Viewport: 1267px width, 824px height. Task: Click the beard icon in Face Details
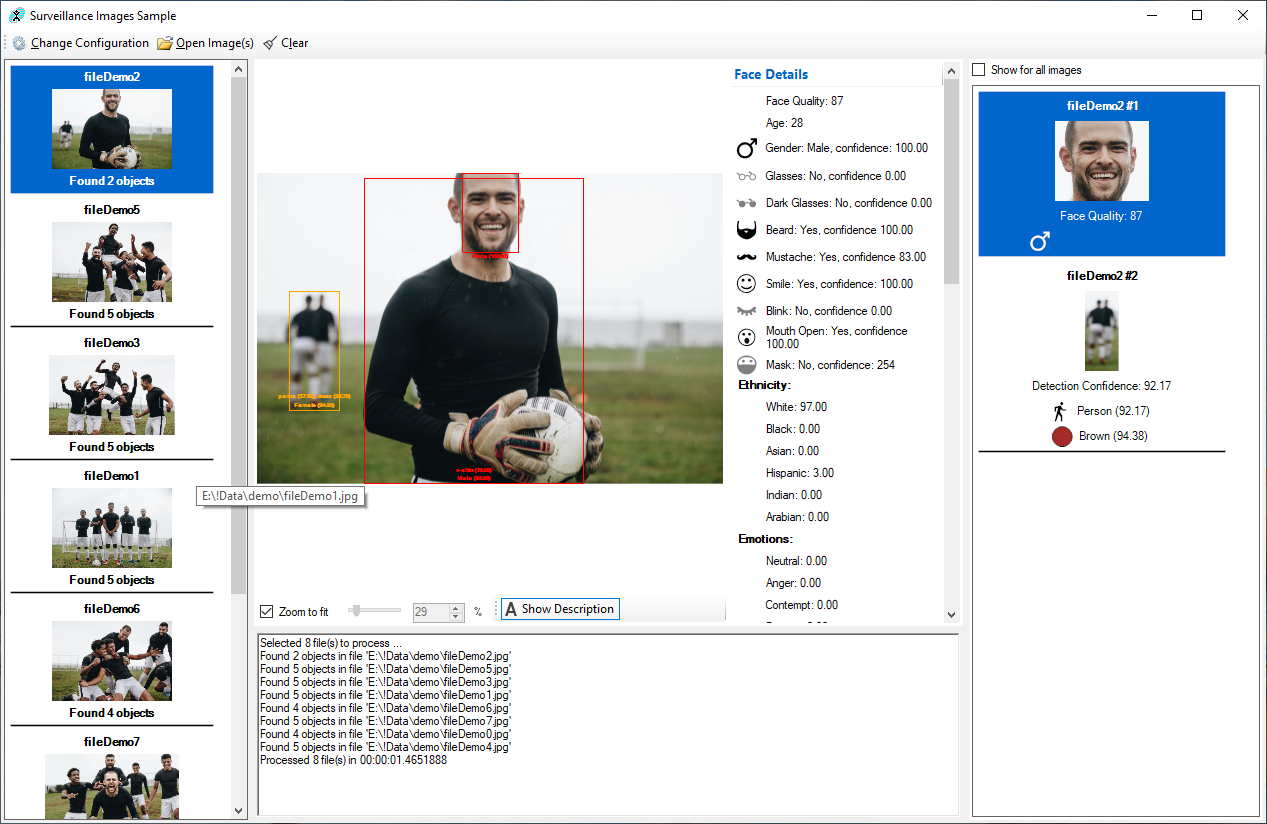pyautogui.click(x=746, y=230)
